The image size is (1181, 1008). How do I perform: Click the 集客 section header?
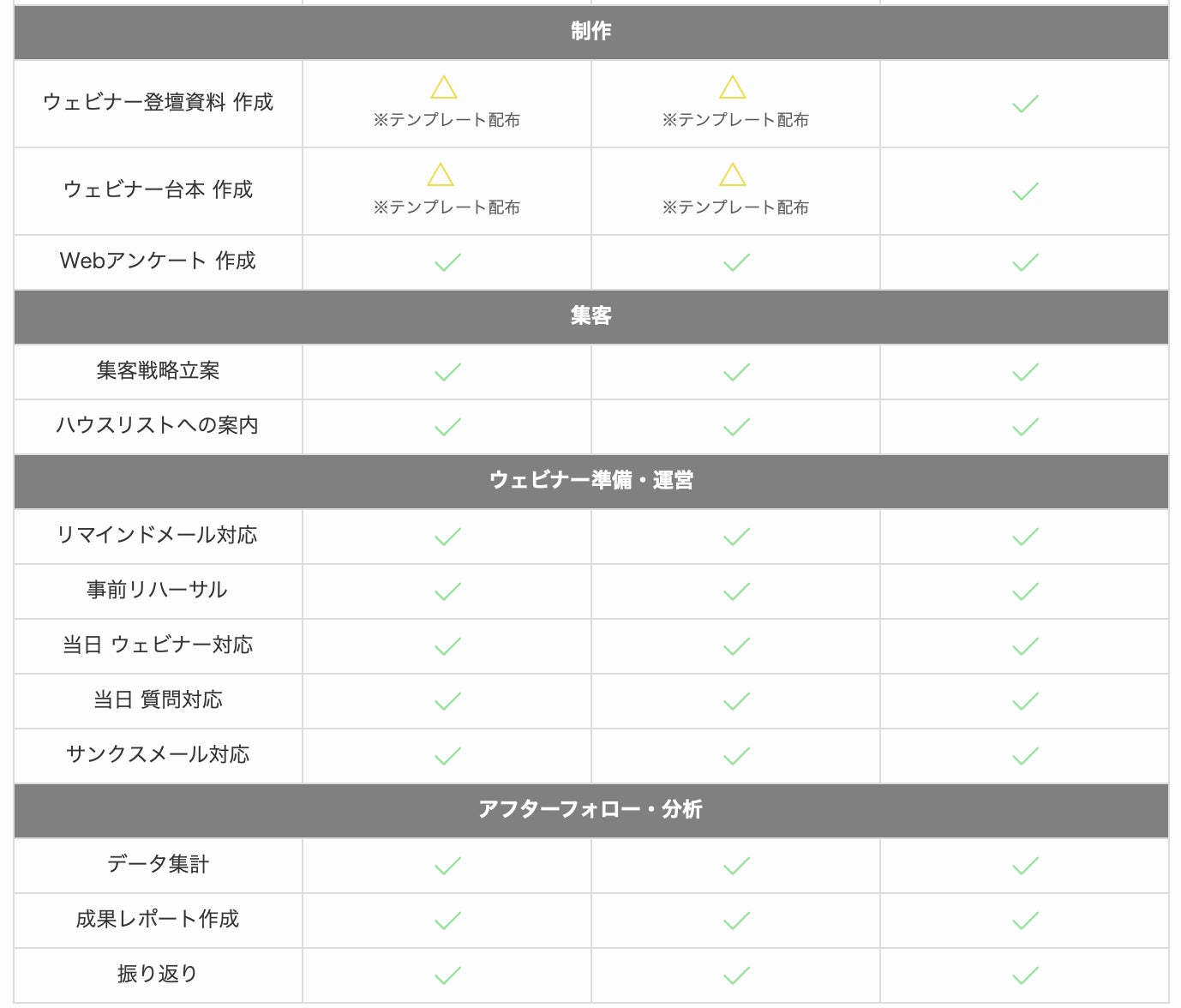click(590, 316)
